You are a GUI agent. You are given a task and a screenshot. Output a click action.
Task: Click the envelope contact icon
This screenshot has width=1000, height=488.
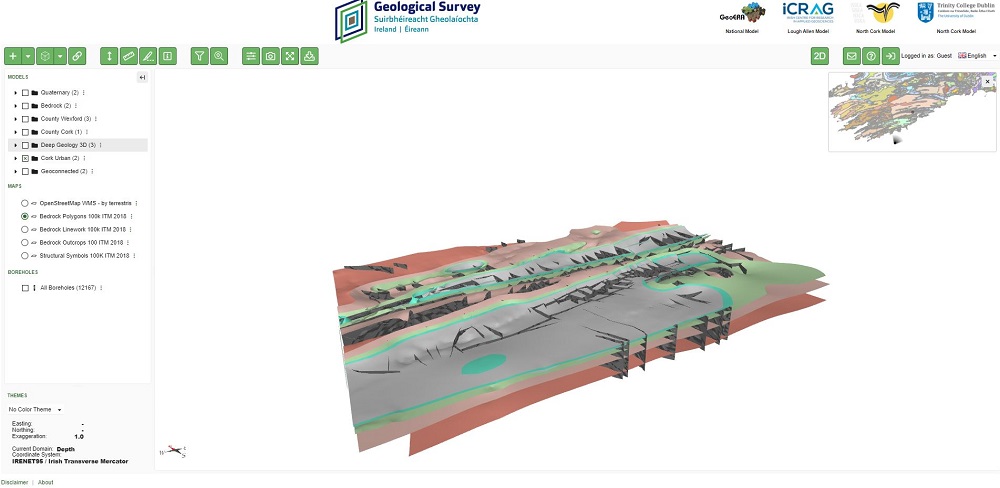coord(852,56)
